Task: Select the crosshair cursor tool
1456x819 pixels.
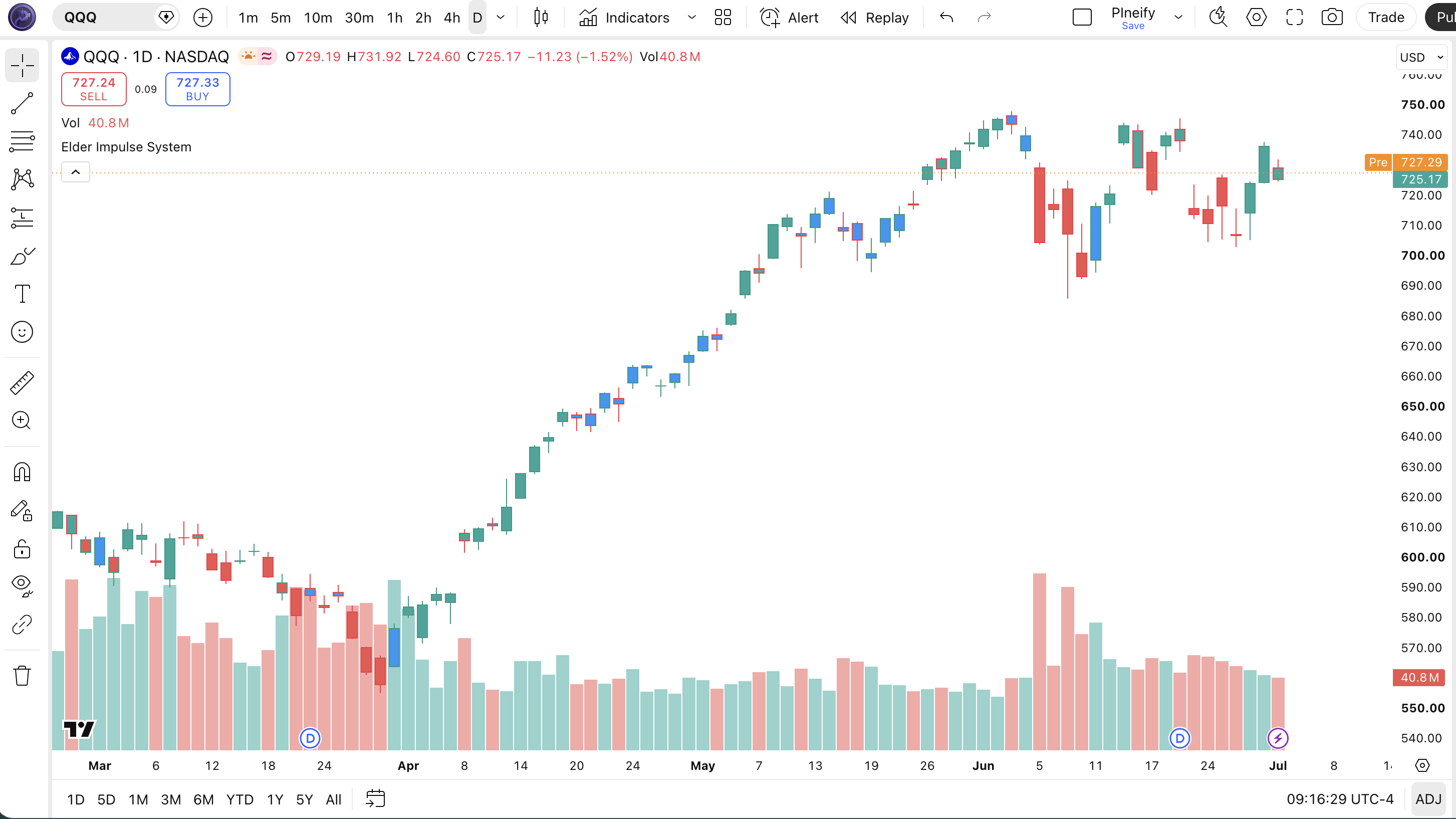Action: 22,66
